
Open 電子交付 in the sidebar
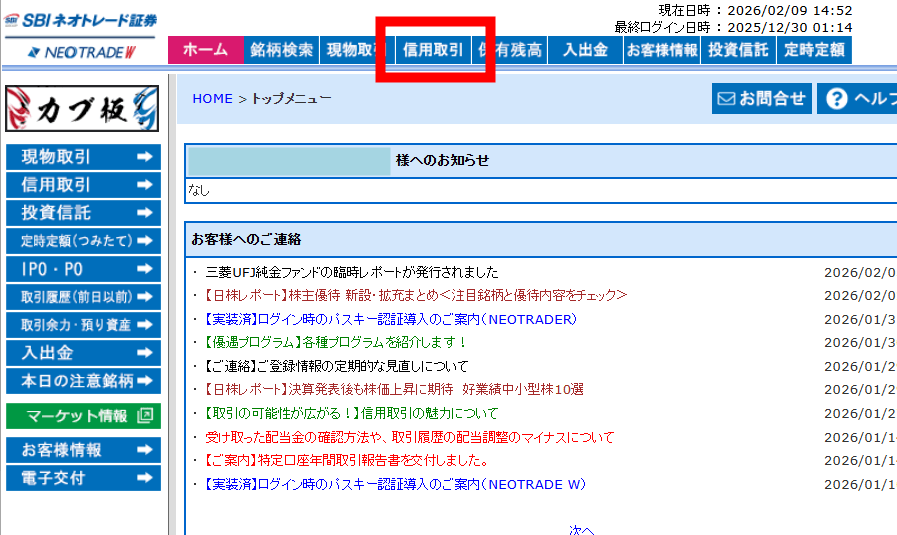pyautogui.click(x=83, y=478)
